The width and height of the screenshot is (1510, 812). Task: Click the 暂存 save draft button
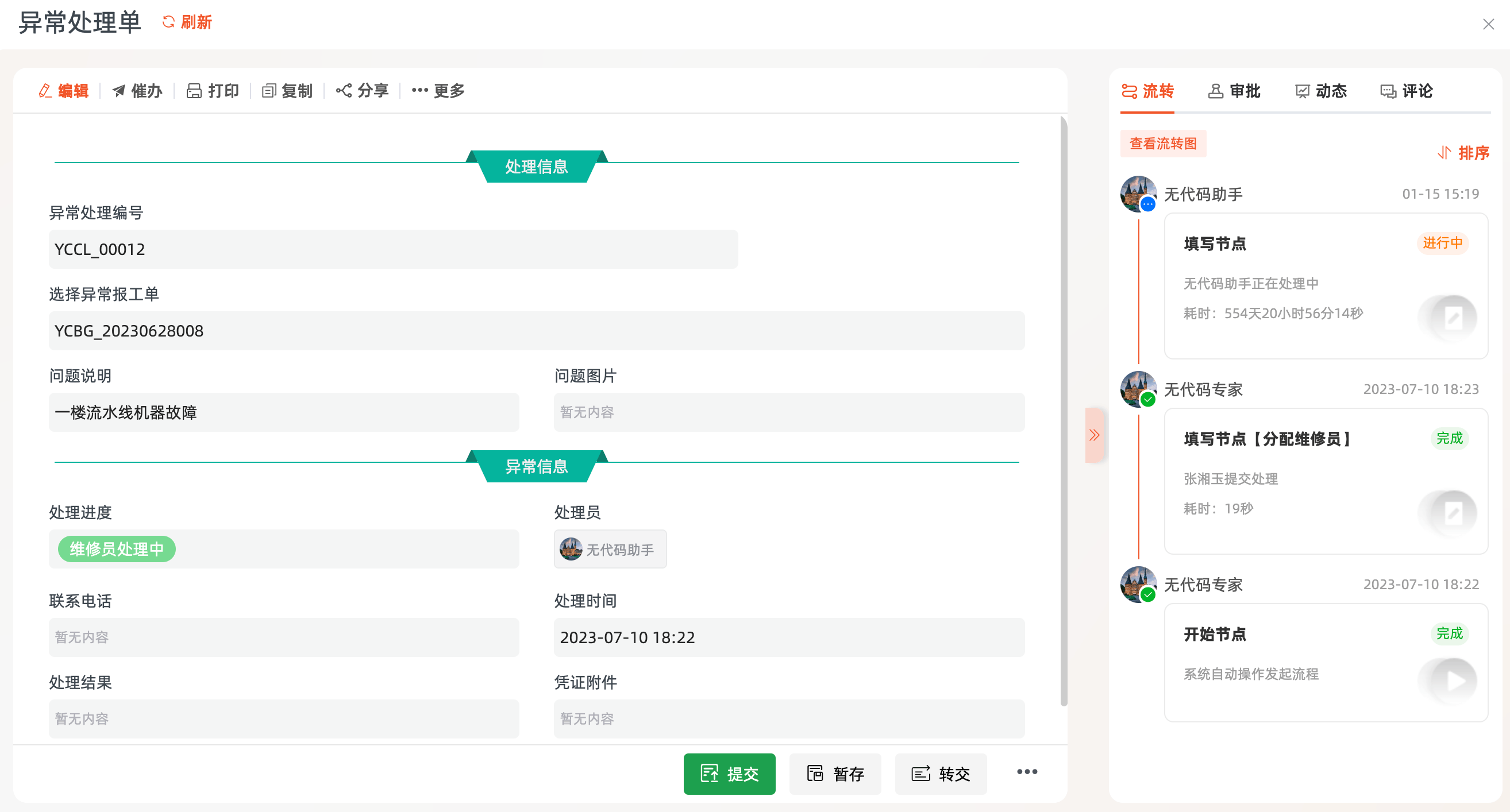coord(835,774)
